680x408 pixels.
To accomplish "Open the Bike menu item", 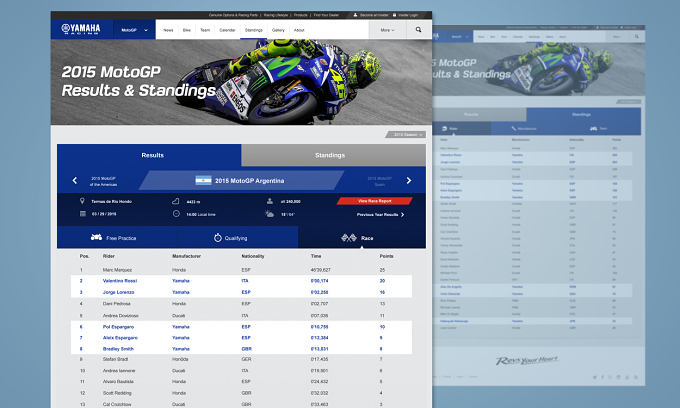I will coord(186,30).
